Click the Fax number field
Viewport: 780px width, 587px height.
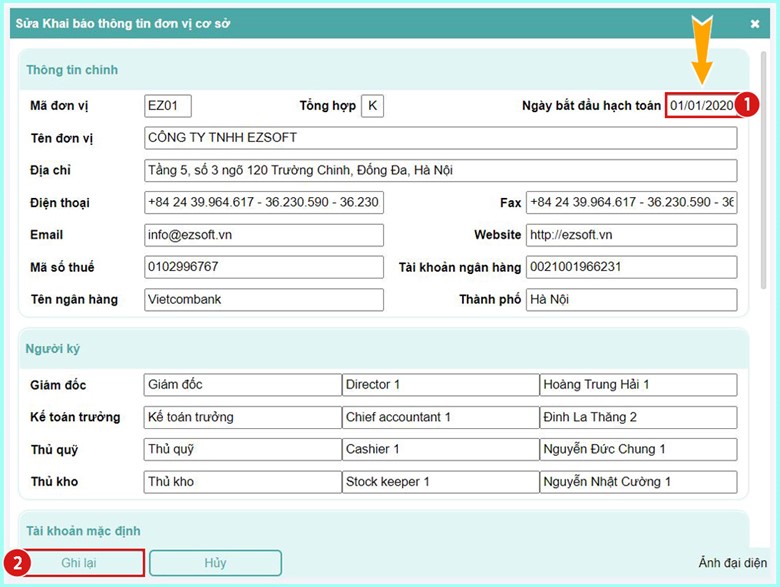(x=631, y=202)
